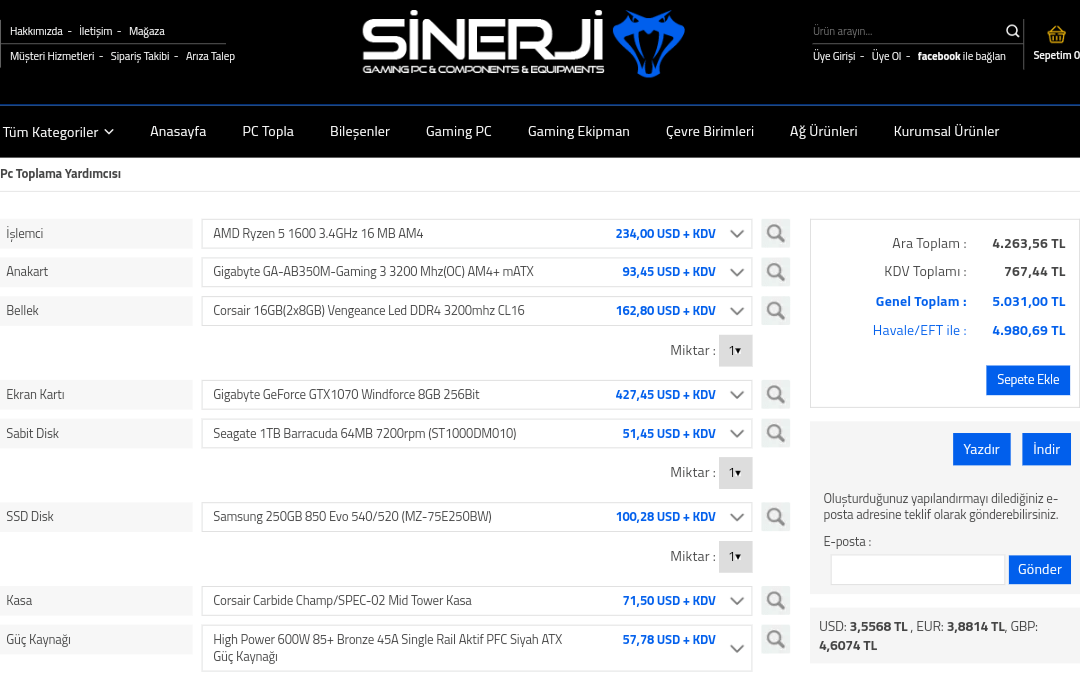
Task: Open Çevre Birimleri menu item
Action: pyautogui.click(x=709, y=131)
